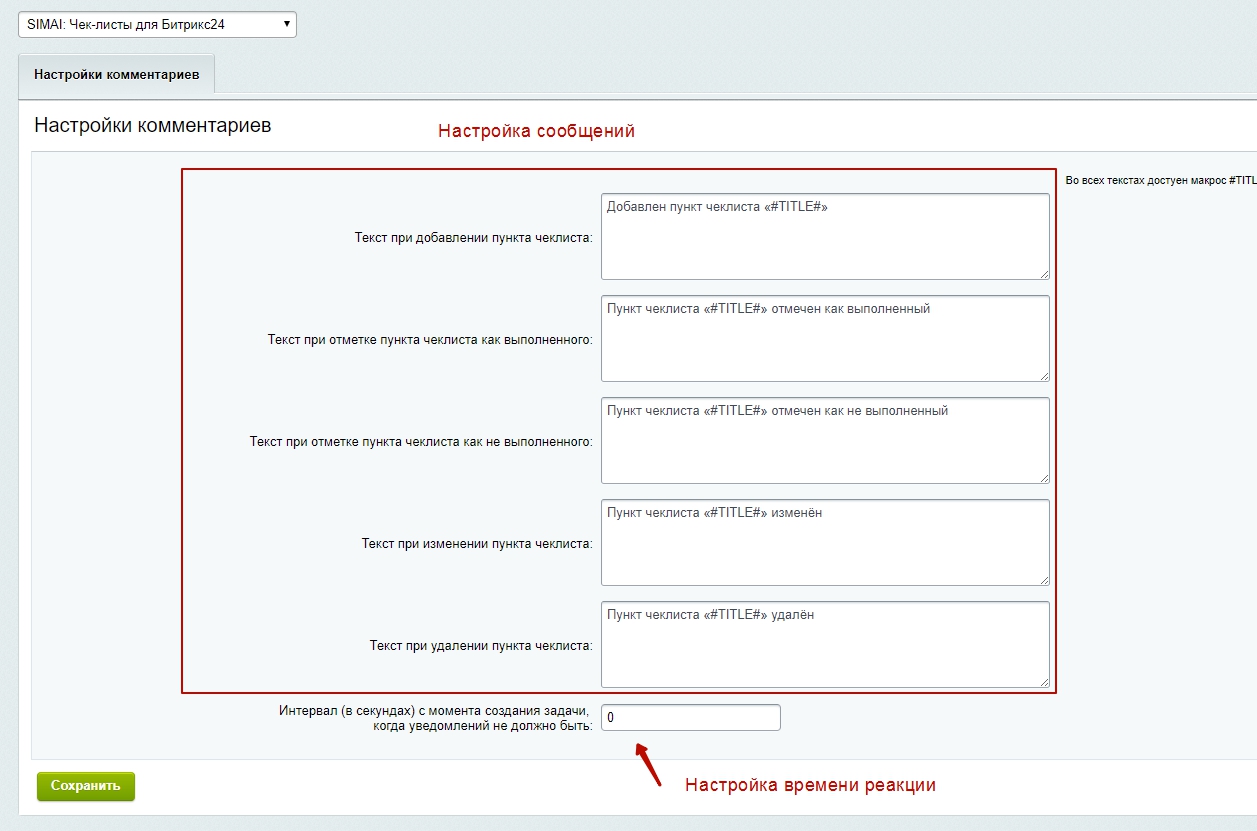Screen dimensions: 1257x831
Task: Click label «Текст при удалении пункта чеклиста»
Action: [481, 646]
